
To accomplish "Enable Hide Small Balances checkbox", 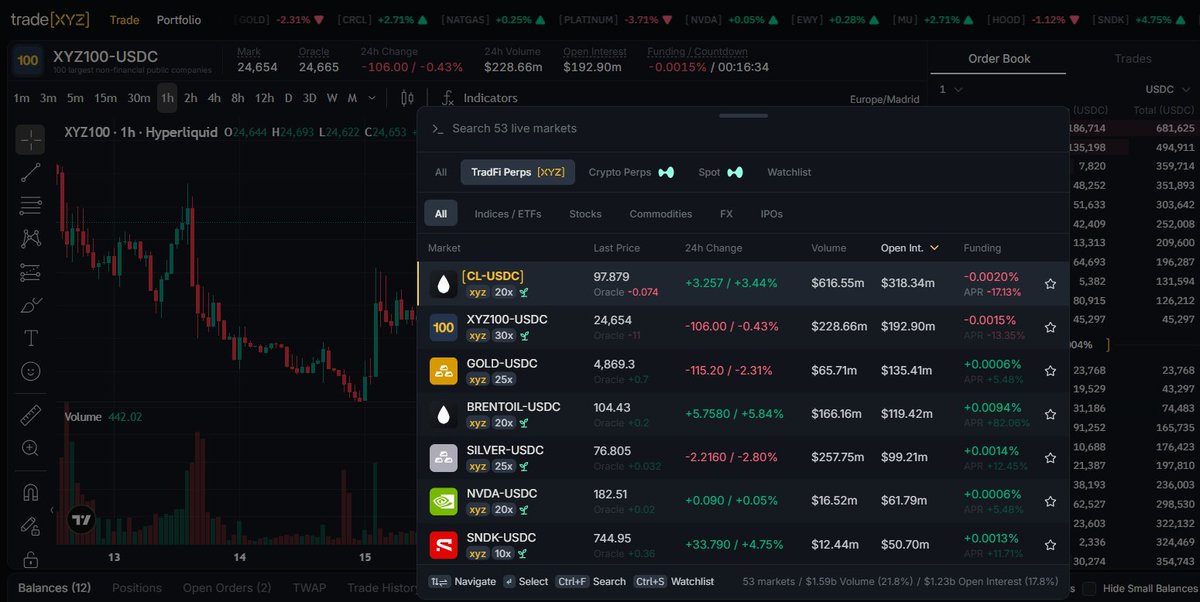I will (x=1089, y=589).
